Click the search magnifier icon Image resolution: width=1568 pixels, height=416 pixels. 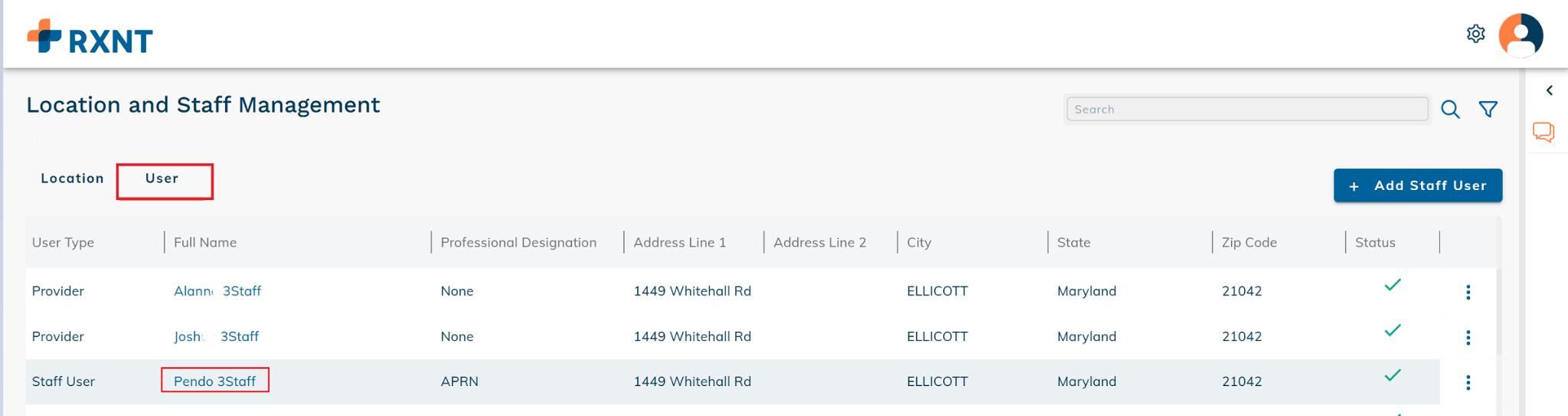tap(1450, 110)
